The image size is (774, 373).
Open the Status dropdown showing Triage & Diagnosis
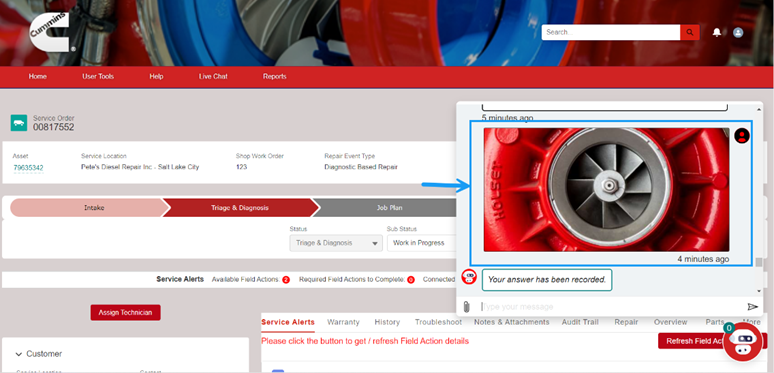click(336, 243)
